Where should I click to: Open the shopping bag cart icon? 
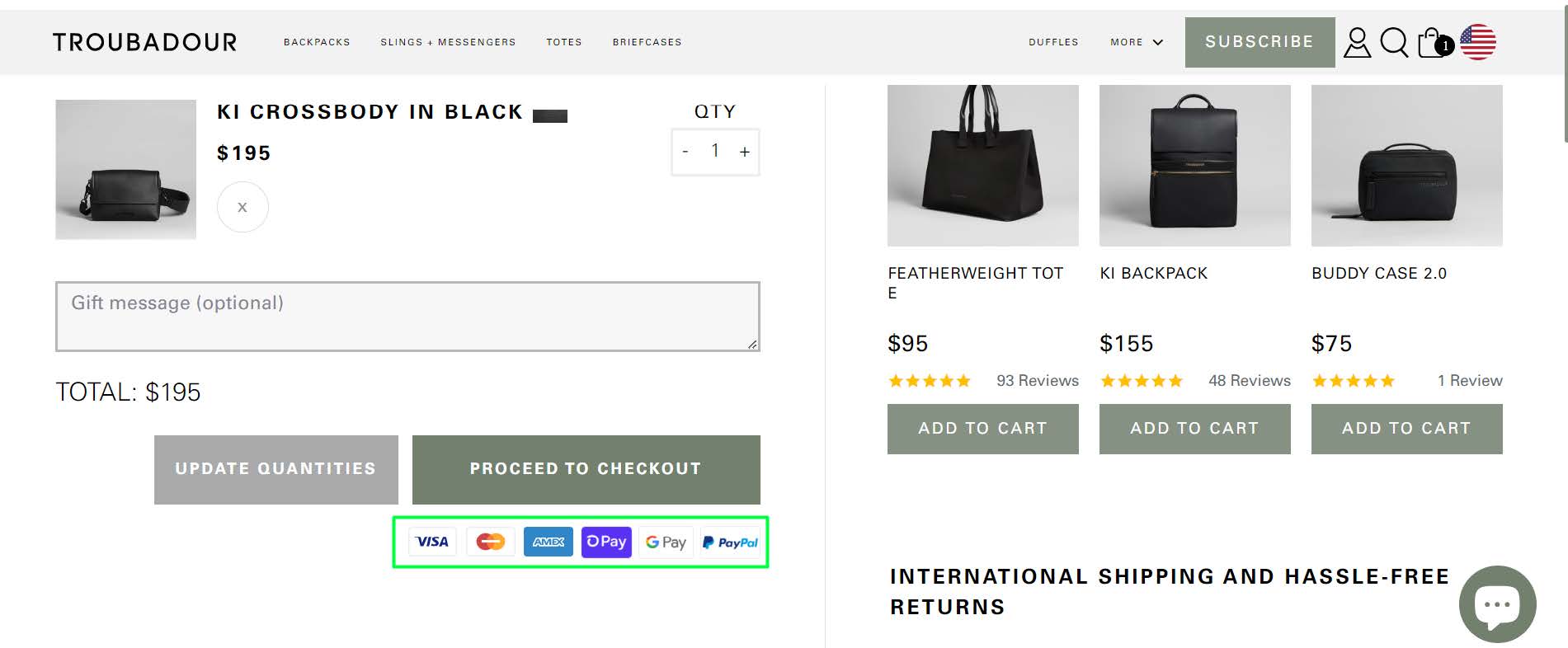pyautogui.click(x=1433, y=42)
